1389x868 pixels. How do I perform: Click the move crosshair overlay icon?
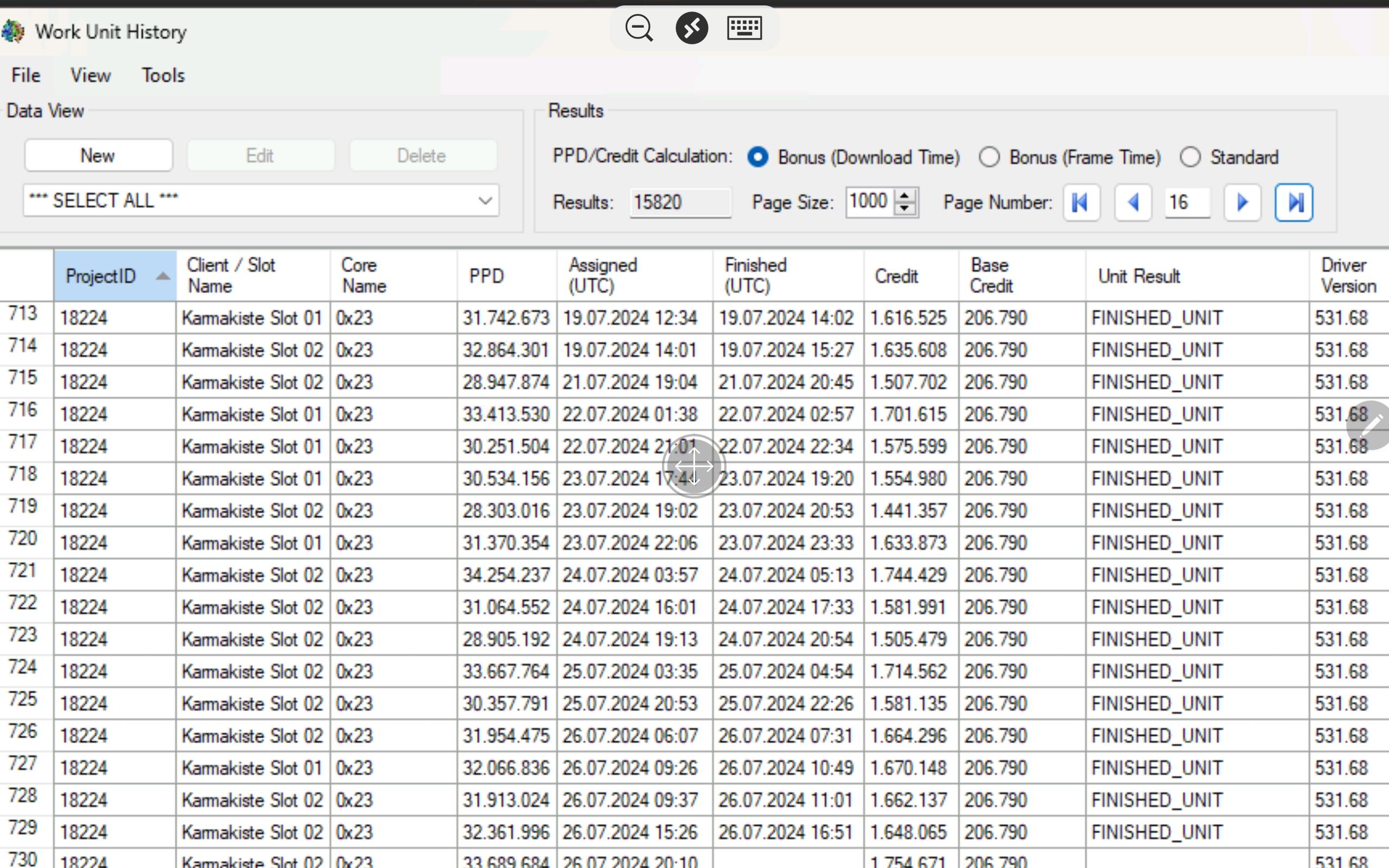click(x=693, y=466)
